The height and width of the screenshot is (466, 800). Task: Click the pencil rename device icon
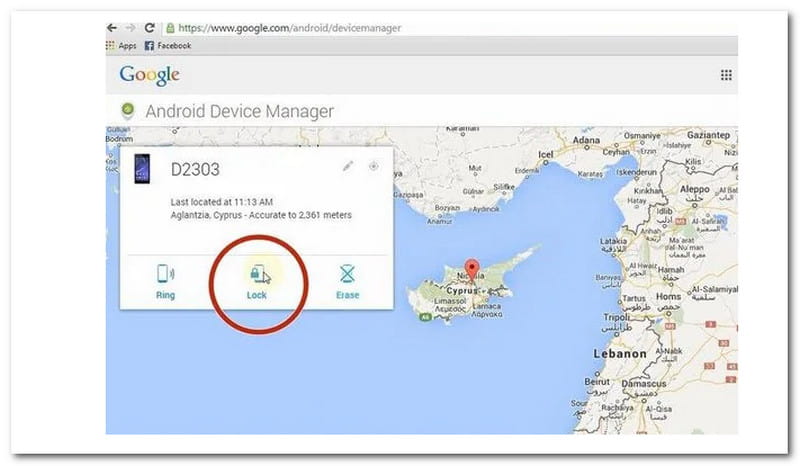pos(348,166)
